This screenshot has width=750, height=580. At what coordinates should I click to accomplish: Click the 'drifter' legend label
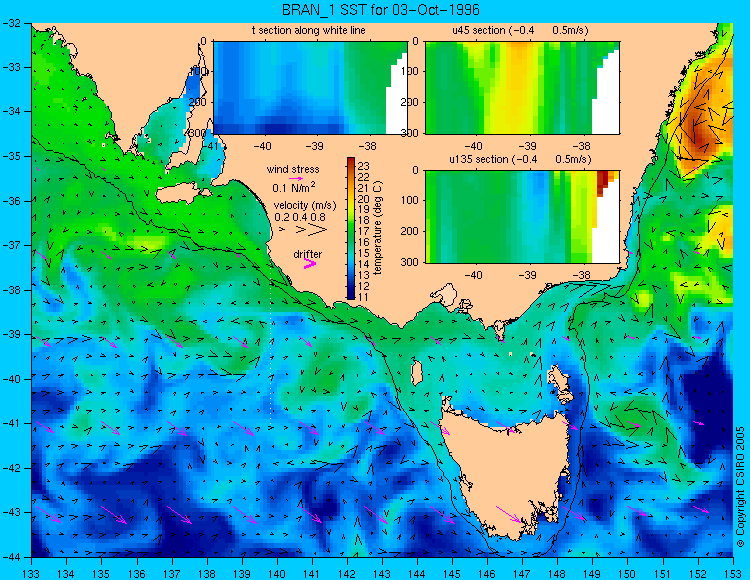tap(308, 254)
